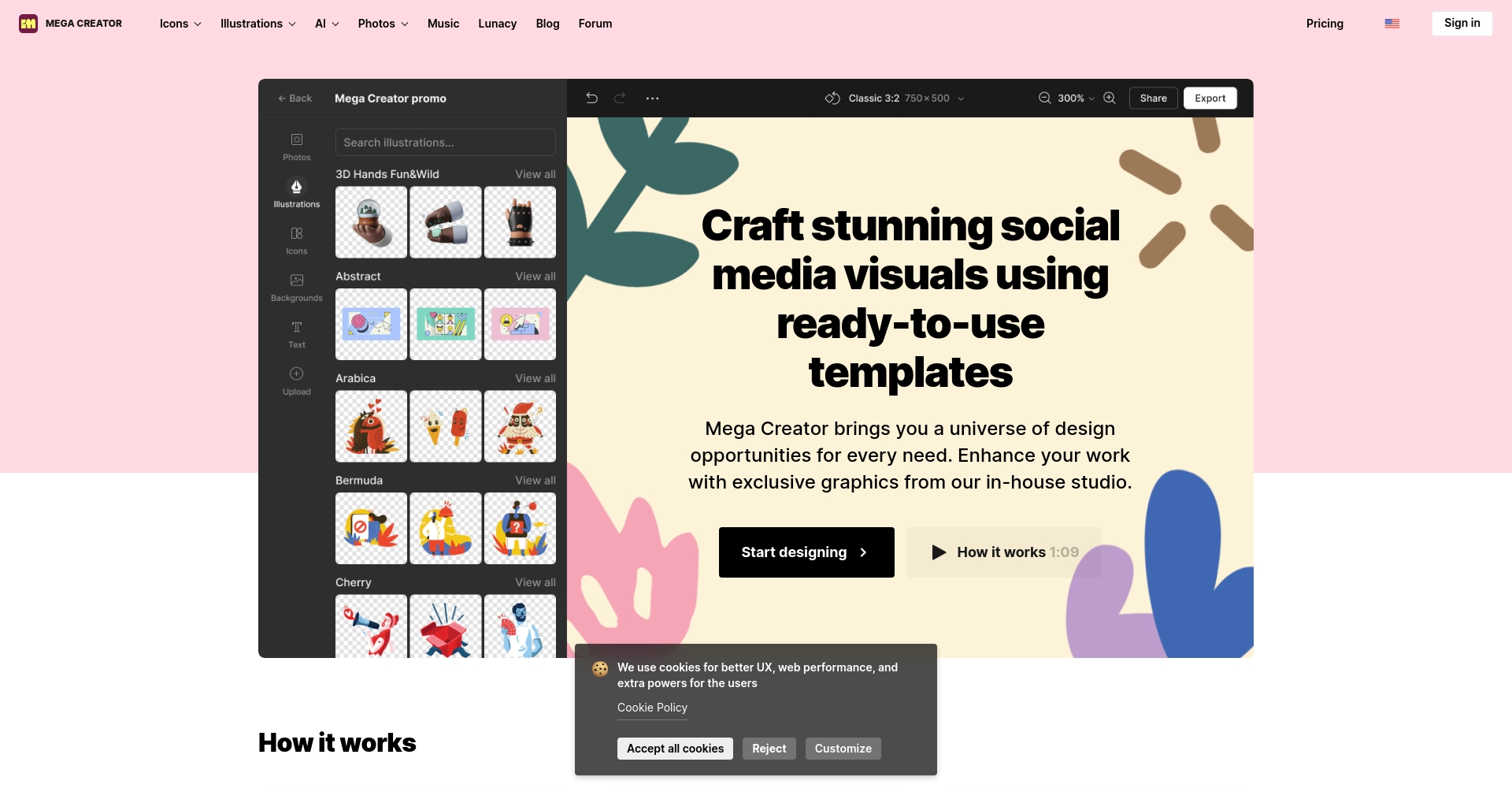
Task: Accept all cookies
Action: coord(675,749)
